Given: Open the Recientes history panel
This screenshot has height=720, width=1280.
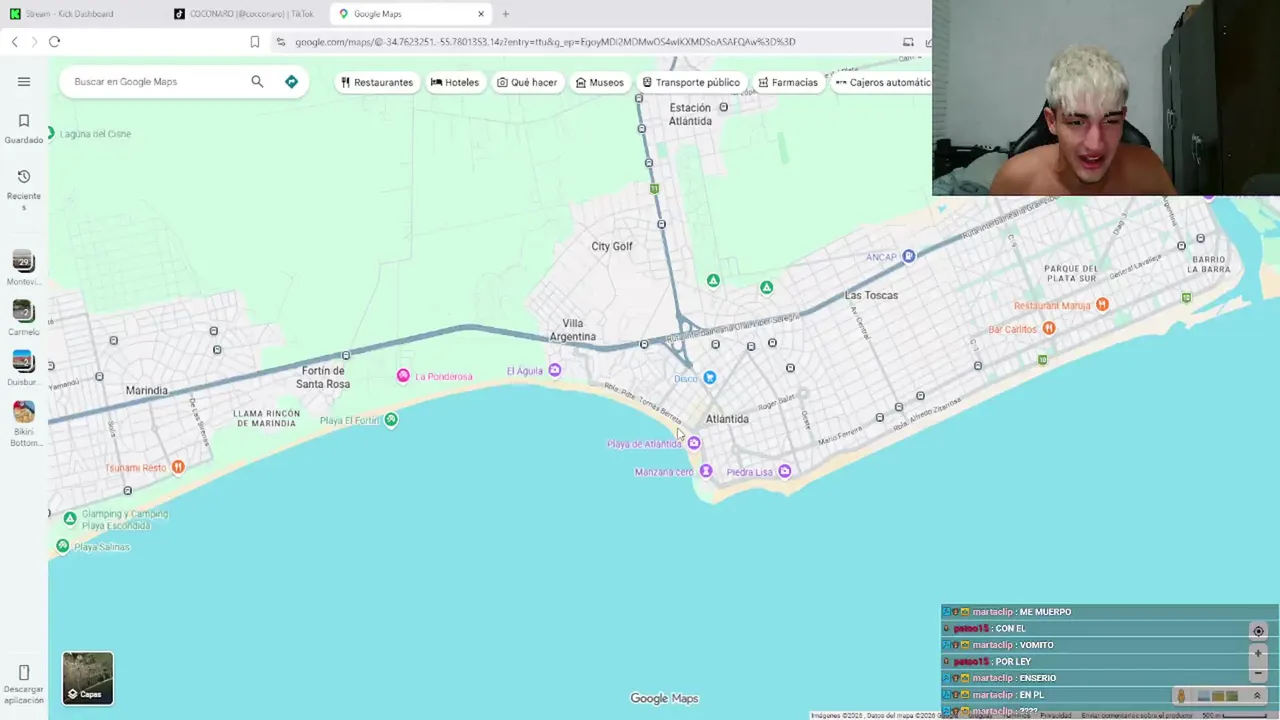Looking at the screenshot, I should (24, 190).
